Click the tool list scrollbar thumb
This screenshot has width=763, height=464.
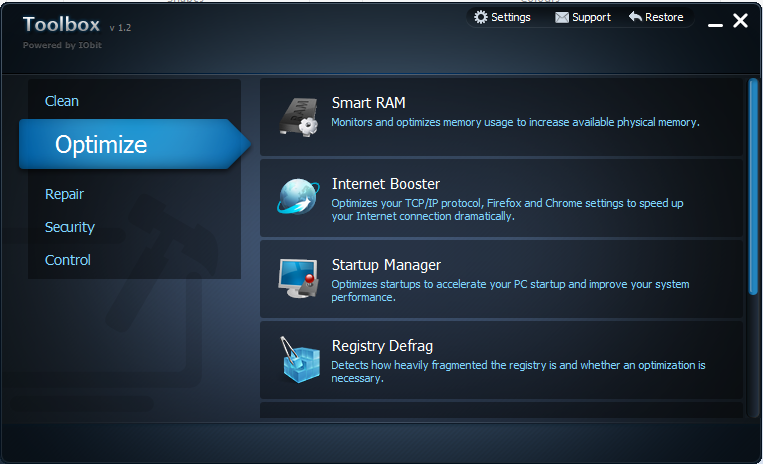[x=753, y=186]
